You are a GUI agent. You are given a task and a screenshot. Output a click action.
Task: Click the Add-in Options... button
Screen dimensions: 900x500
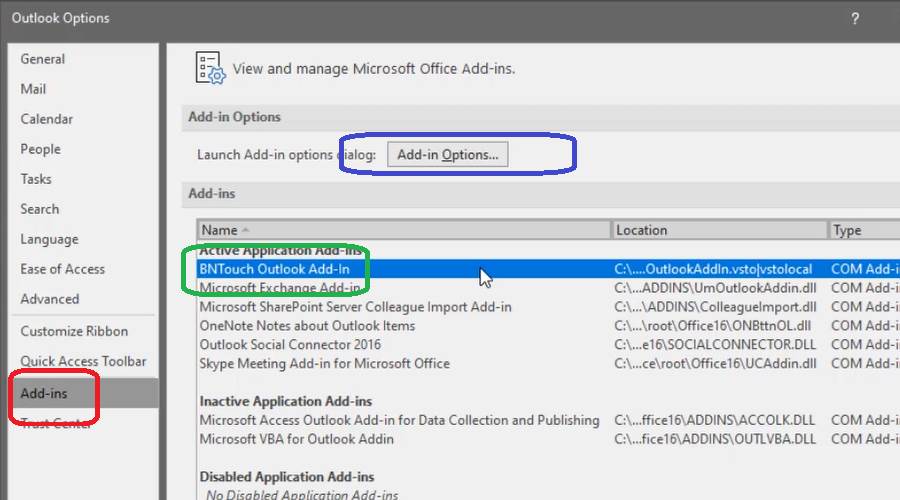[448, 154]
